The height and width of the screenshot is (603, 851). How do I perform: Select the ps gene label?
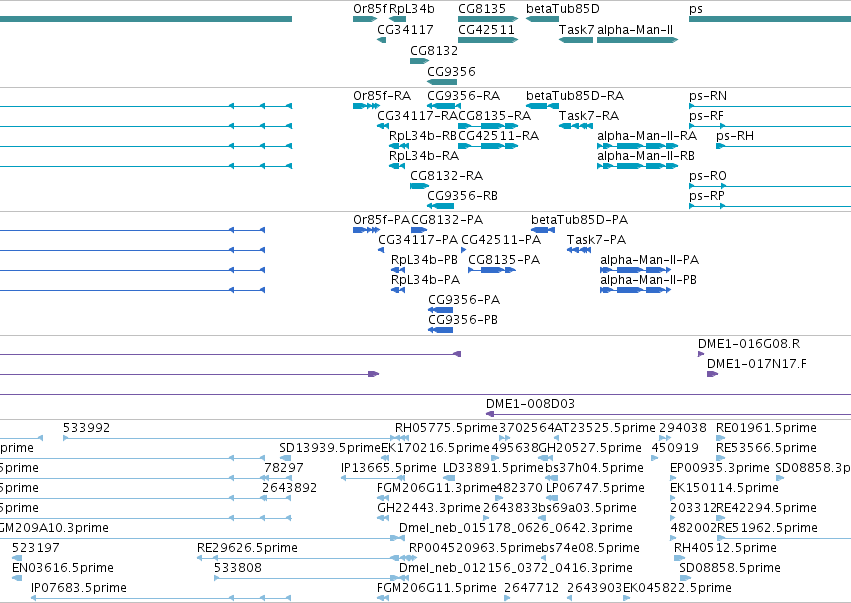point(696,9)
